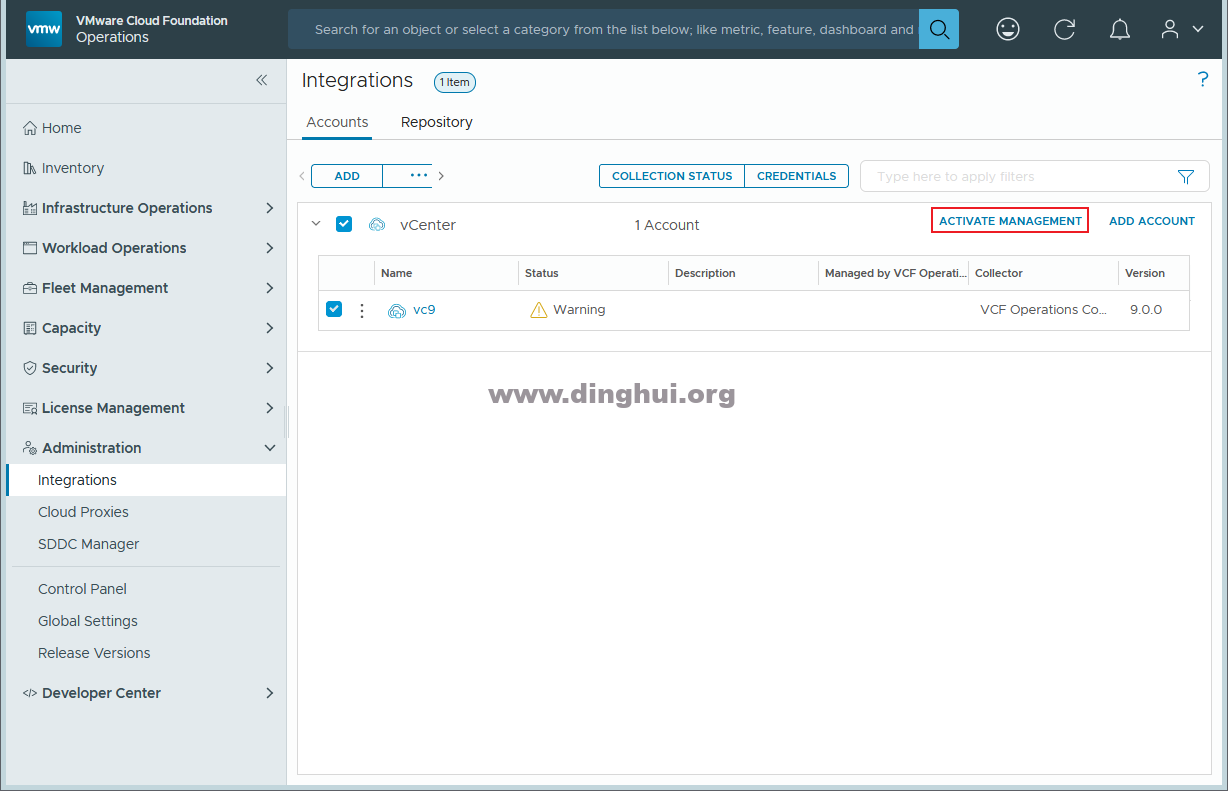Click the CREDENTIALS button
1228x791 pixels.
(x=797, y=176)
